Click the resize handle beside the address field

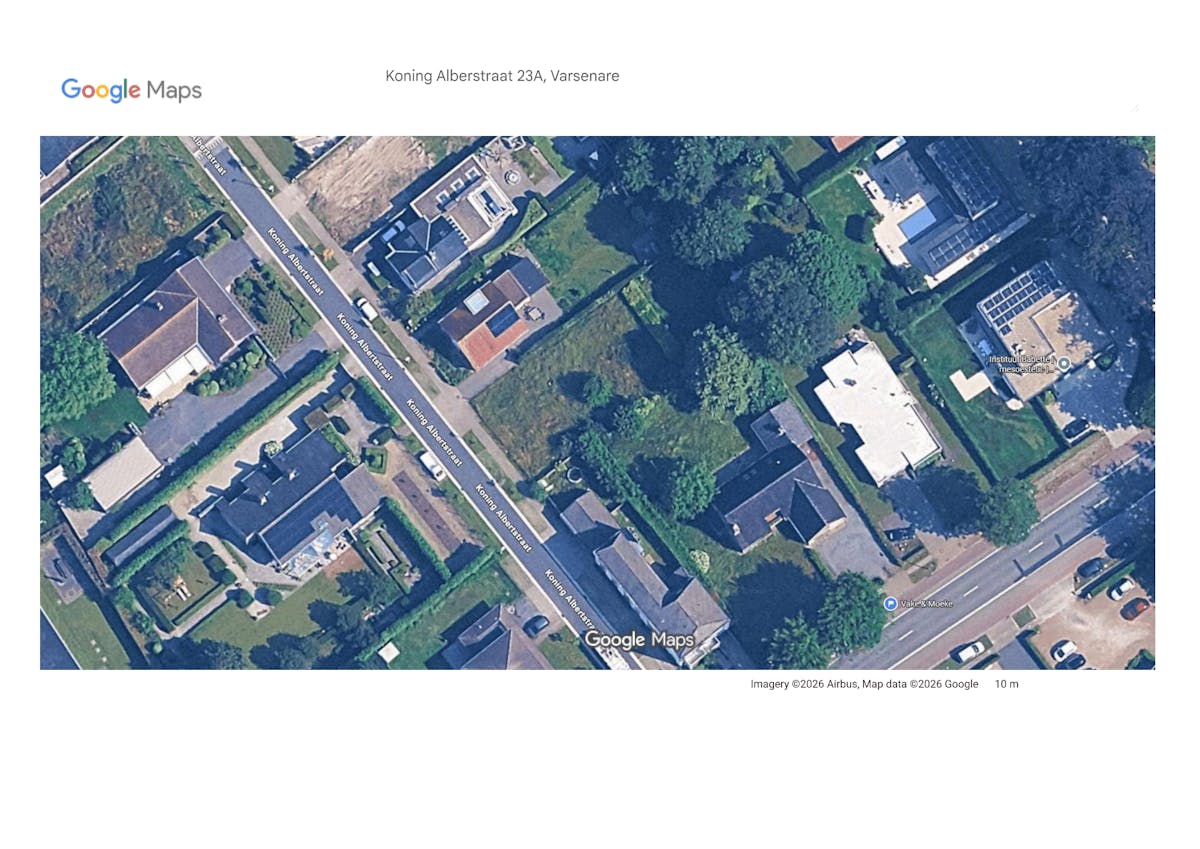1134,107
